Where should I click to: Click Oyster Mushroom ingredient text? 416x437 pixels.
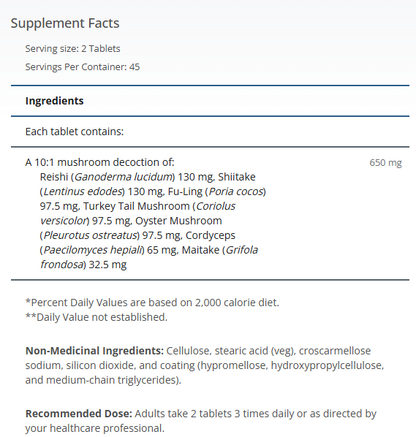[179, 221]
